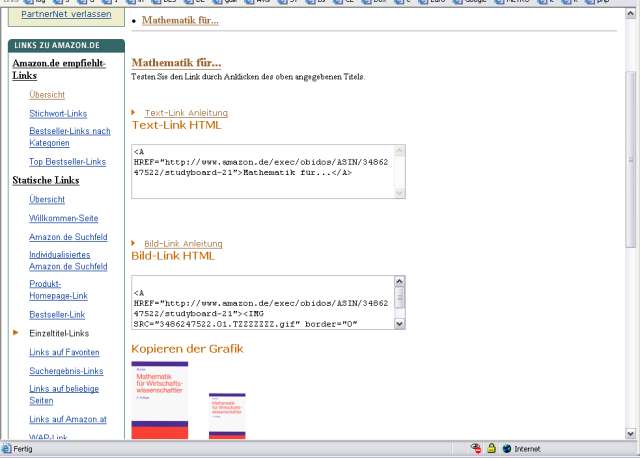640x458 pixels.
Task: Click the arrow bullet before Text-Link Anleitung
Action: point(135,113)
